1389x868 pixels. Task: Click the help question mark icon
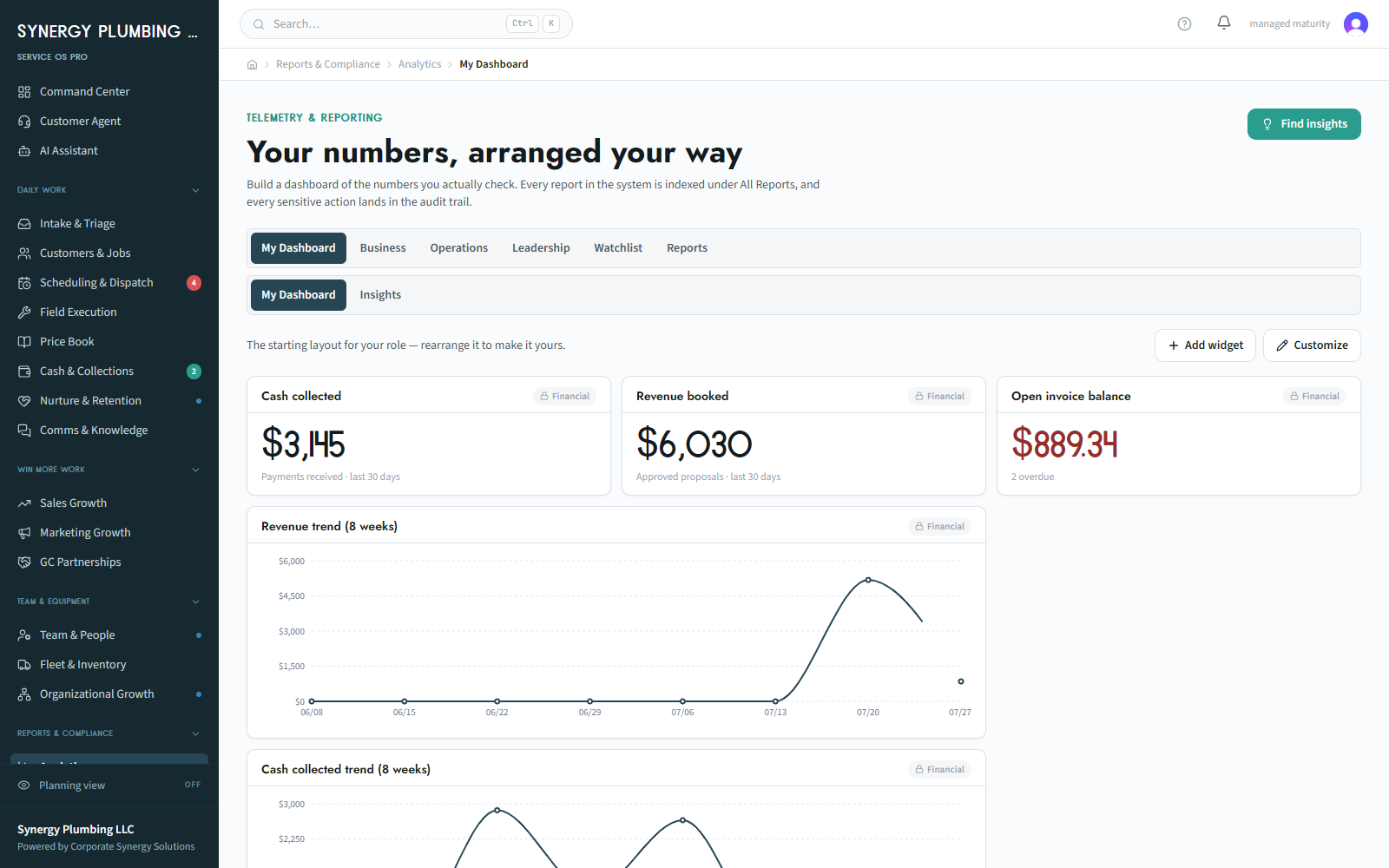[1184, 23]
